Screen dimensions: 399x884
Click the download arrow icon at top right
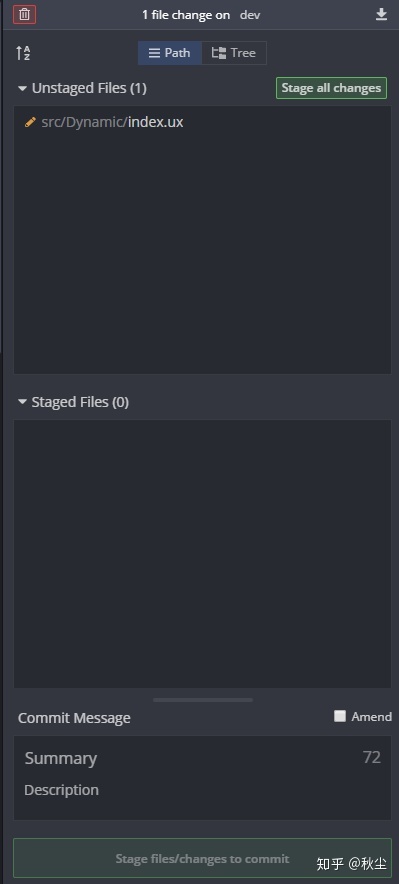[x=382, y=15]
